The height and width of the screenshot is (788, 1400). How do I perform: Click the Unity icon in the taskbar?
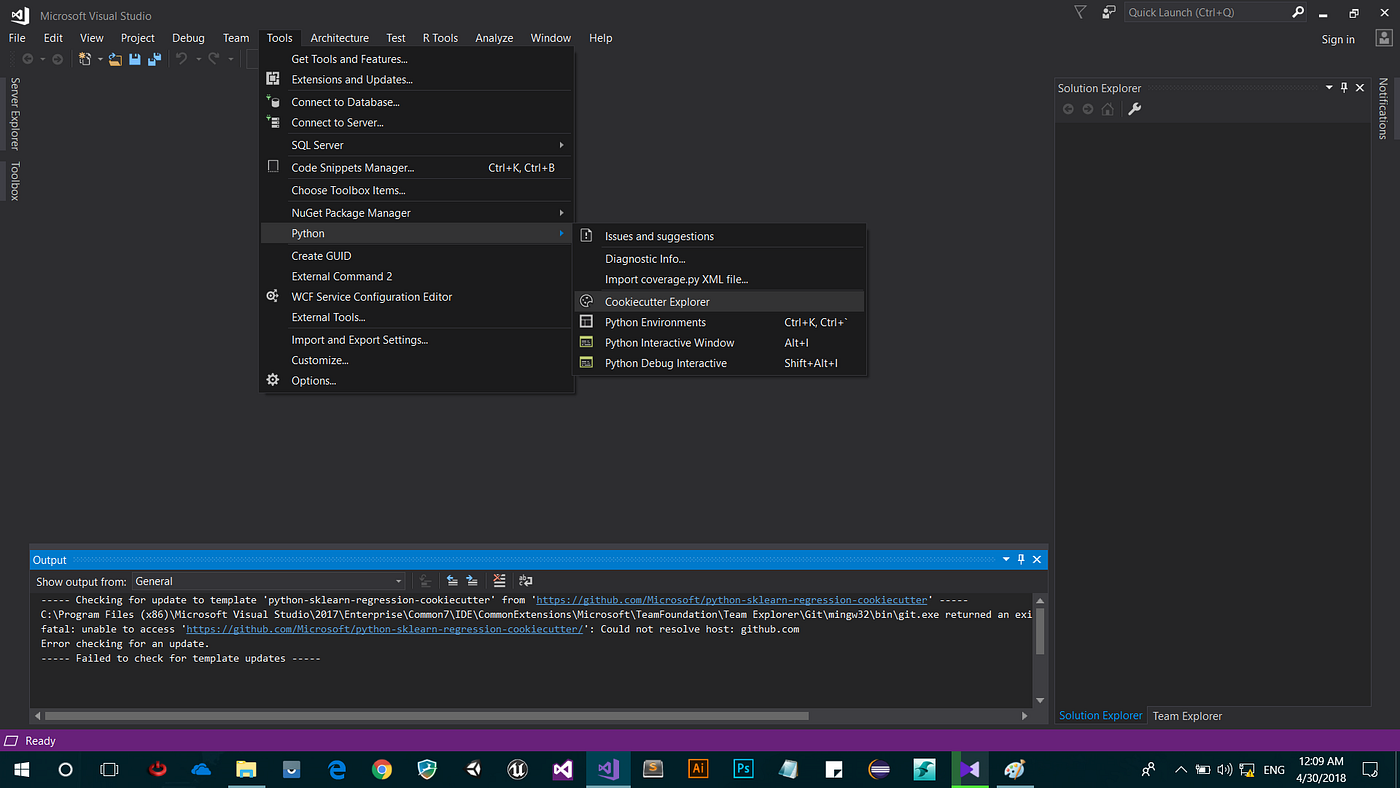click(472, 769)
